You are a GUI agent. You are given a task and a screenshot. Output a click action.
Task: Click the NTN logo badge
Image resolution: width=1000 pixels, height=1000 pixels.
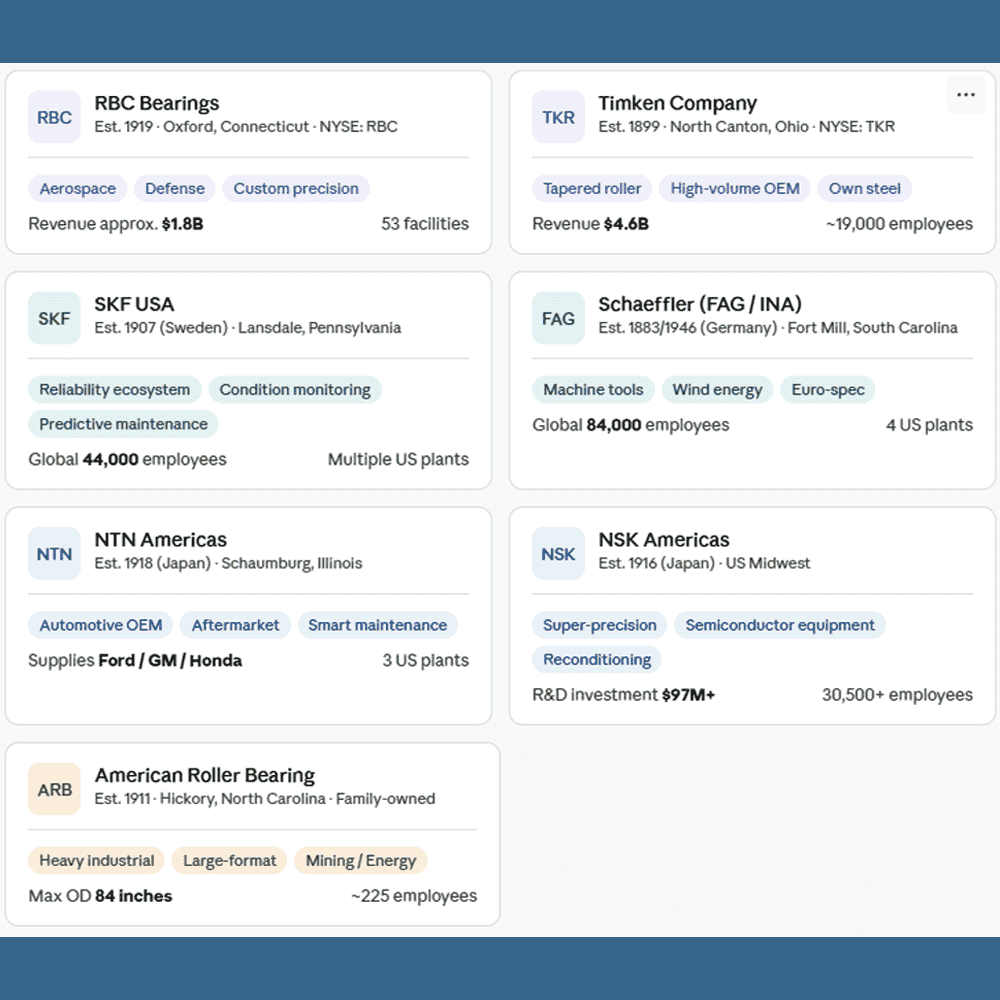[x=54, y=554]
